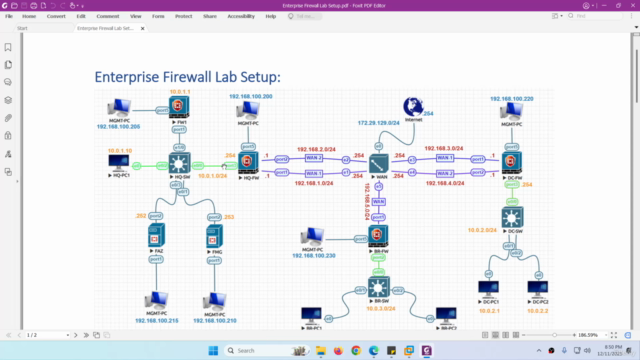Open the Digital Signatures panel

[x=8, y=154]
